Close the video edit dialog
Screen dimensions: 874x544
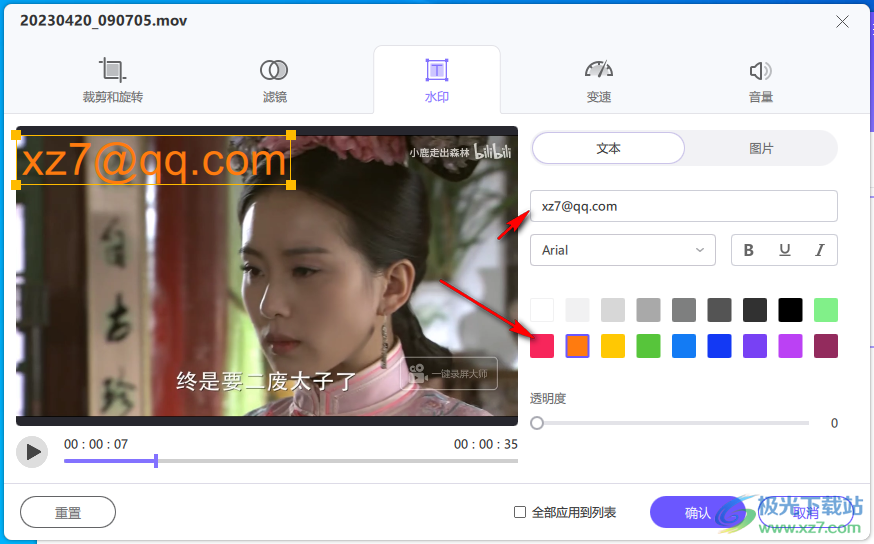point(842,22)
